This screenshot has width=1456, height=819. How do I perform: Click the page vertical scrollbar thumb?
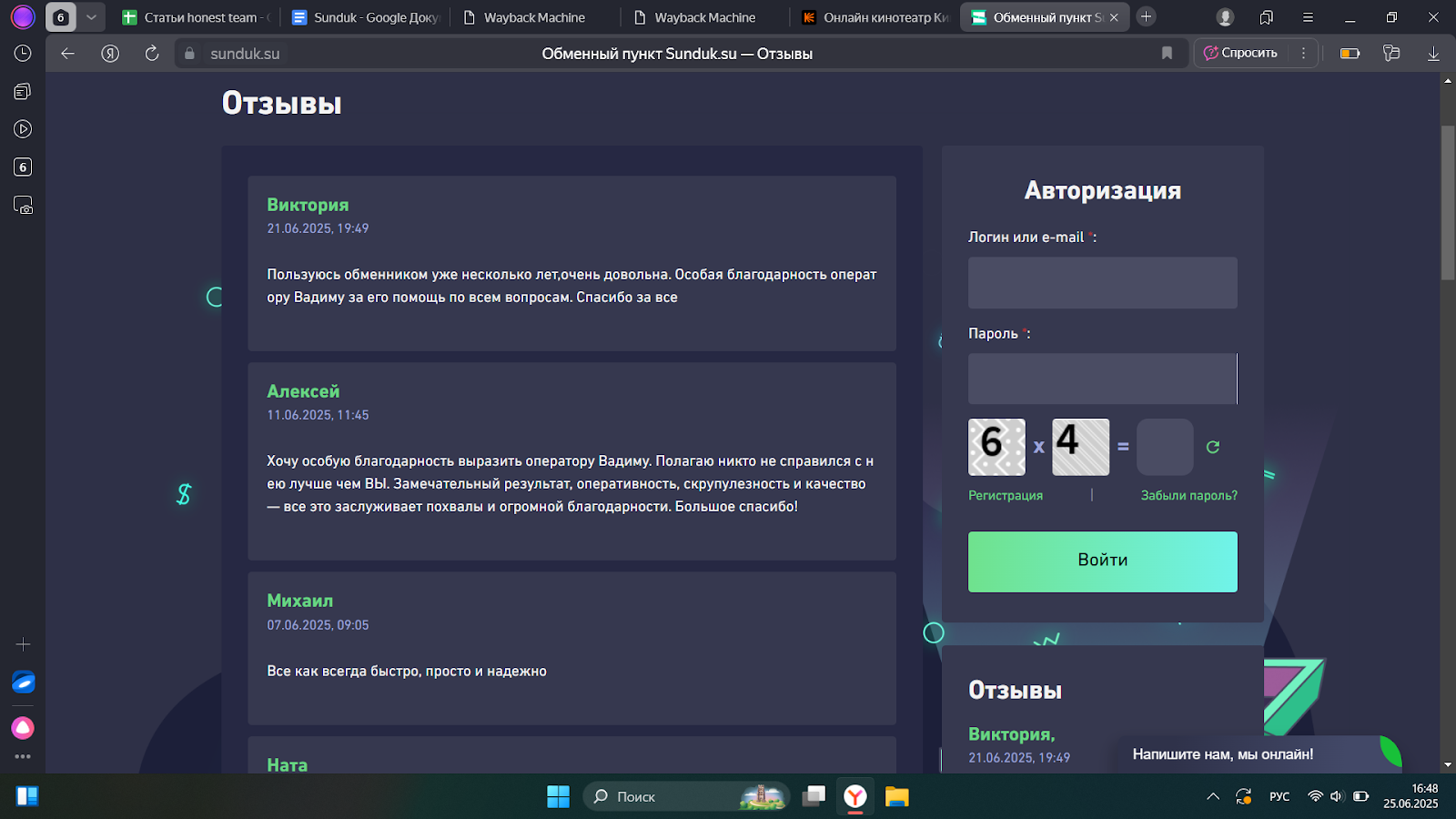pyautogui.click(x=1448, y=202)
